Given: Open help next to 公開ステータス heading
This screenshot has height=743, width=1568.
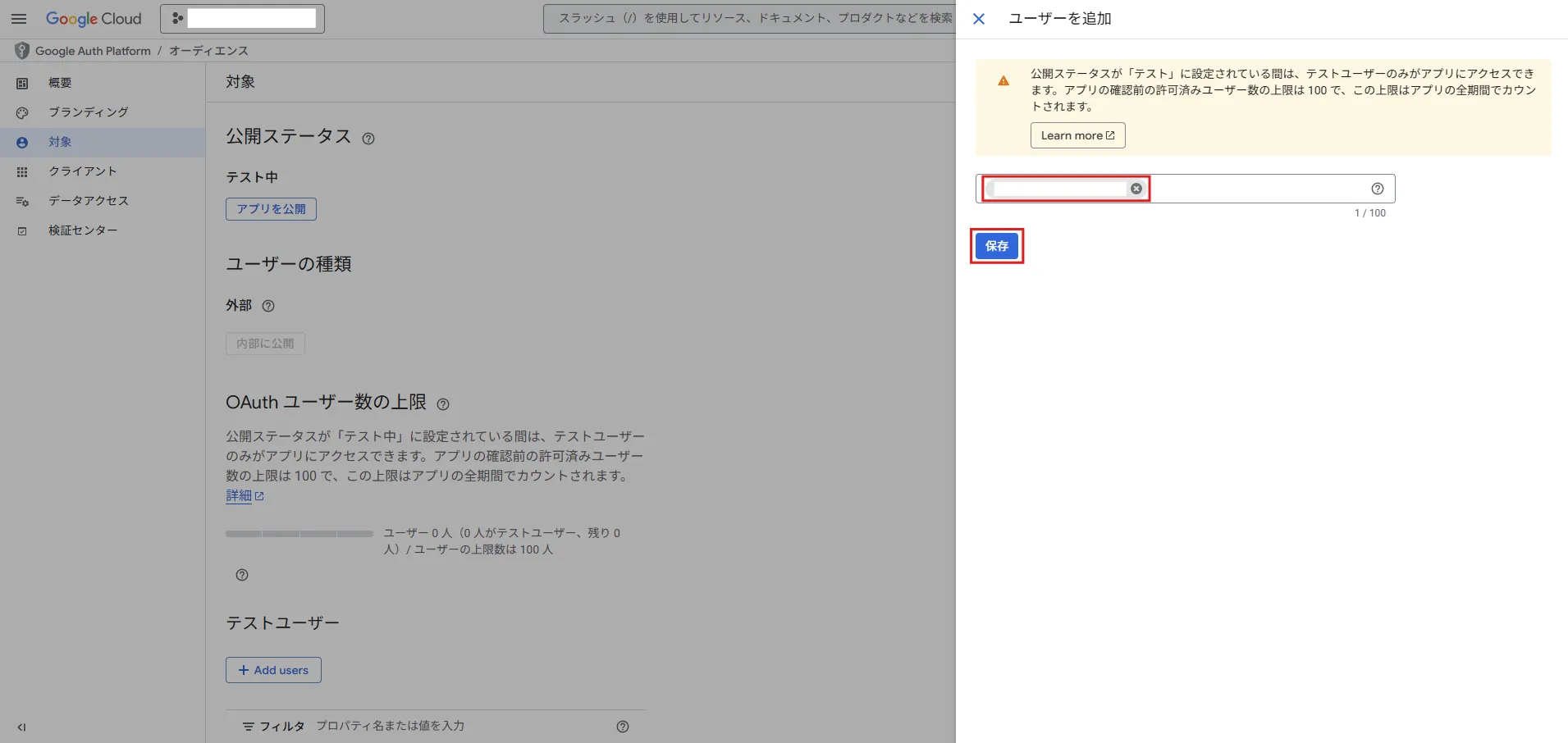Looking at the screenshot, I should pos(368,139).
